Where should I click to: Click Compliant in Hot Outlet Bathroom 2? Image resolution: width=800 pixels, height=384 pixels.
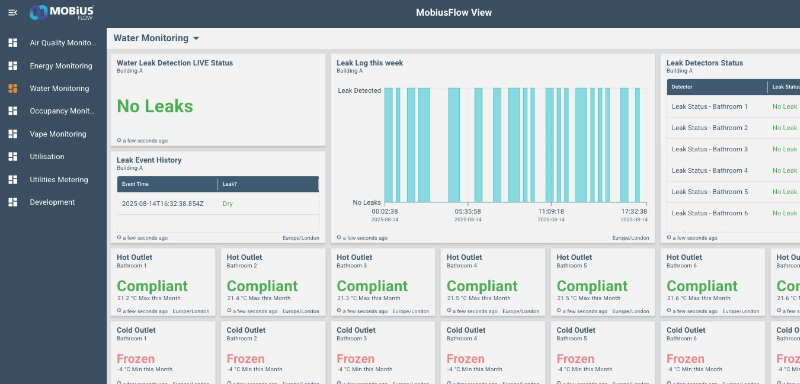tap(262, 286)
